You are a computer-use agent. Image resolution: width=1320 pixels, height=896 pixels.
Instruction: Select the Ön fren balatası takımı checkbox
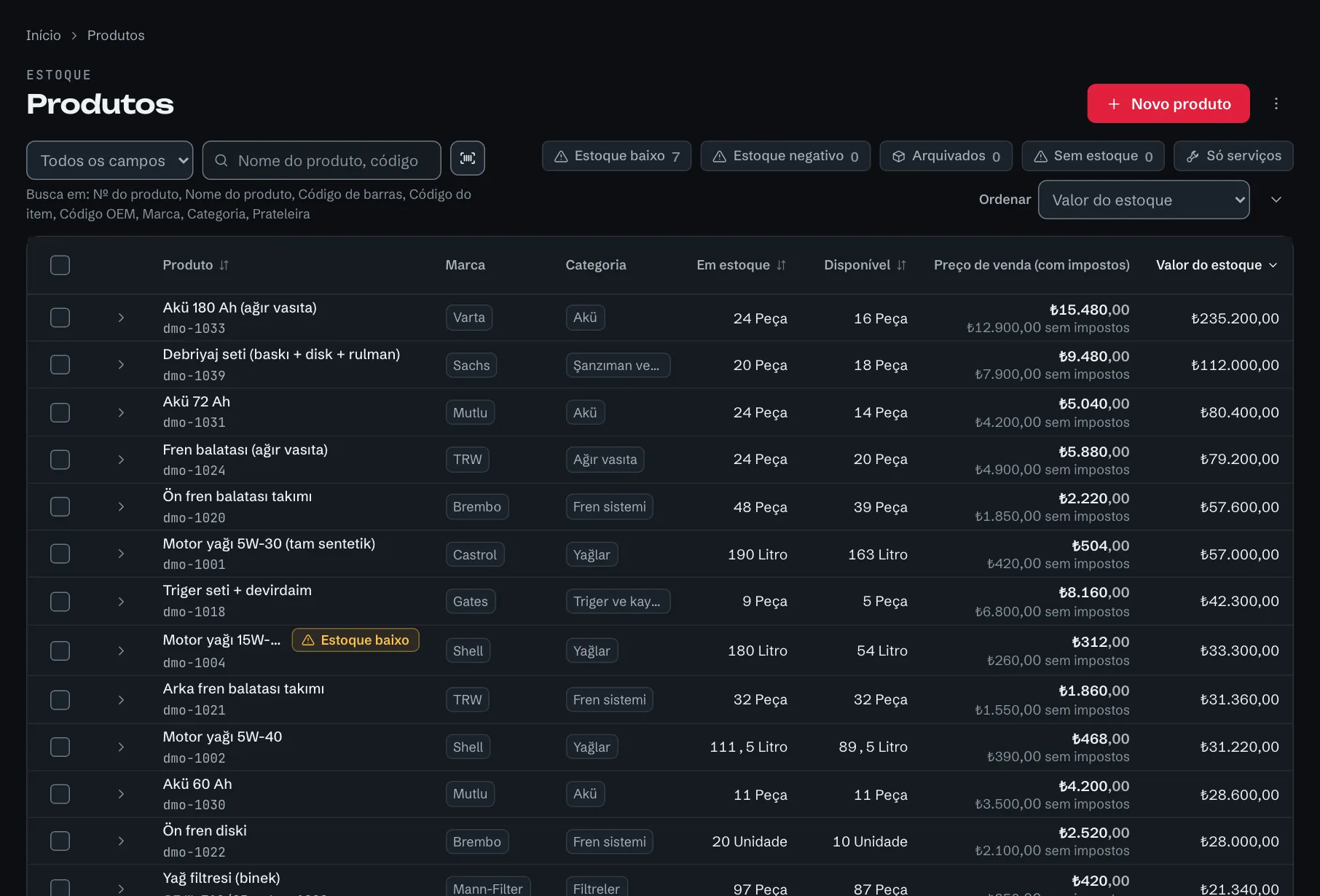click(60, 506)
